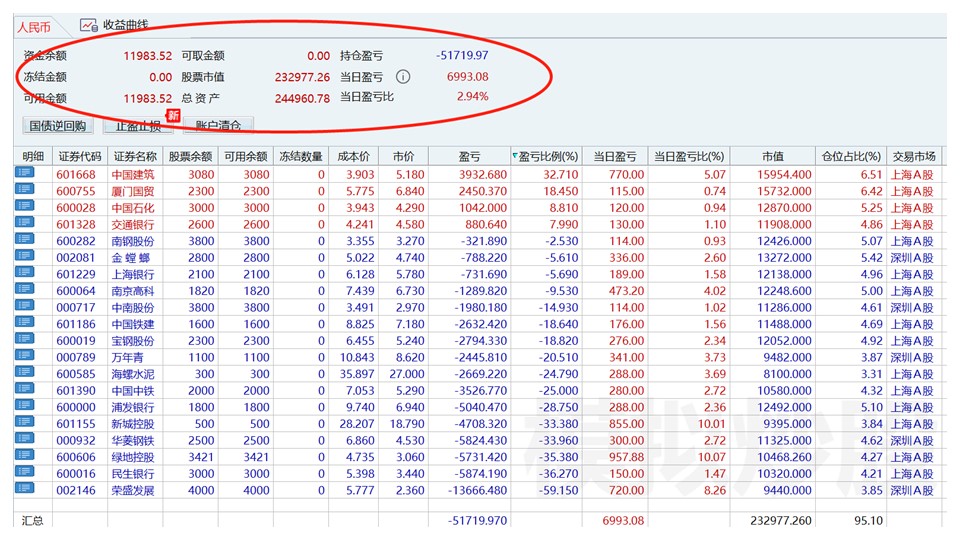Viewport: 960px width, 540px height.
Task: Click the 止盈止损 button
Action: pos(138,126)
